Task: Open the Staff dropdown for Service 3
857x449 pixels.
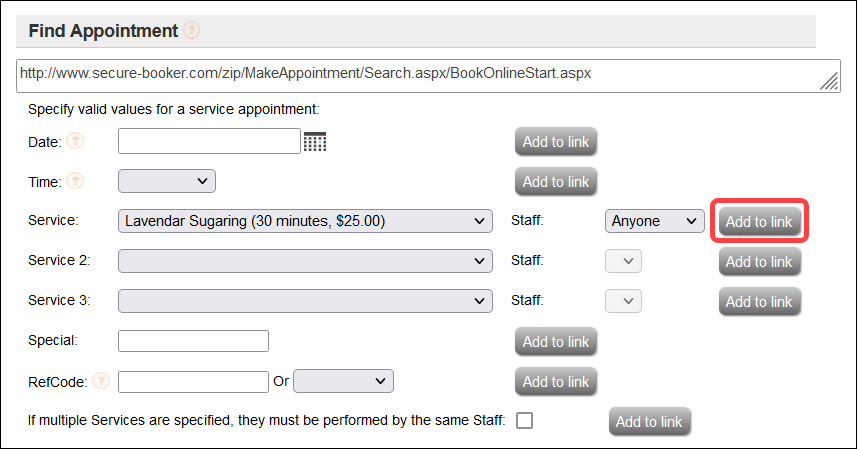Action: (x=623, y=301)
